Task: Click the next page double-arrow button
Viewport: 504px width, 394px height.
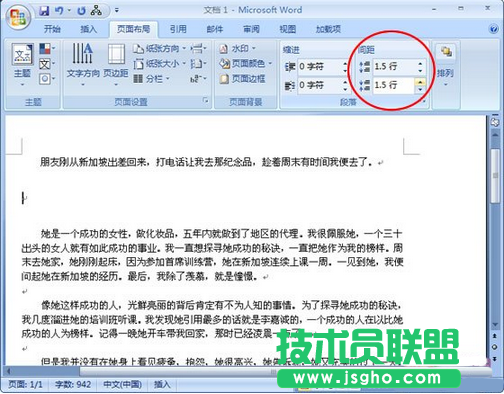Action: 495,359
